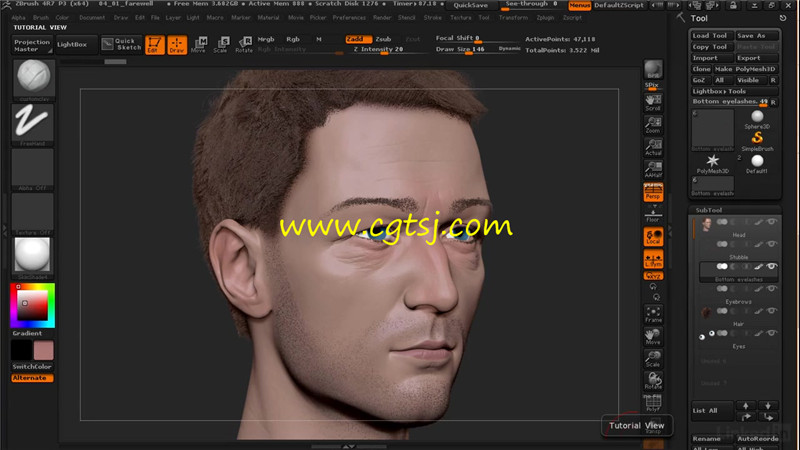The height and width of the screenshot is (450, 800).
Task: Click the Scroll navigation icon
Action: click(653, 103)
